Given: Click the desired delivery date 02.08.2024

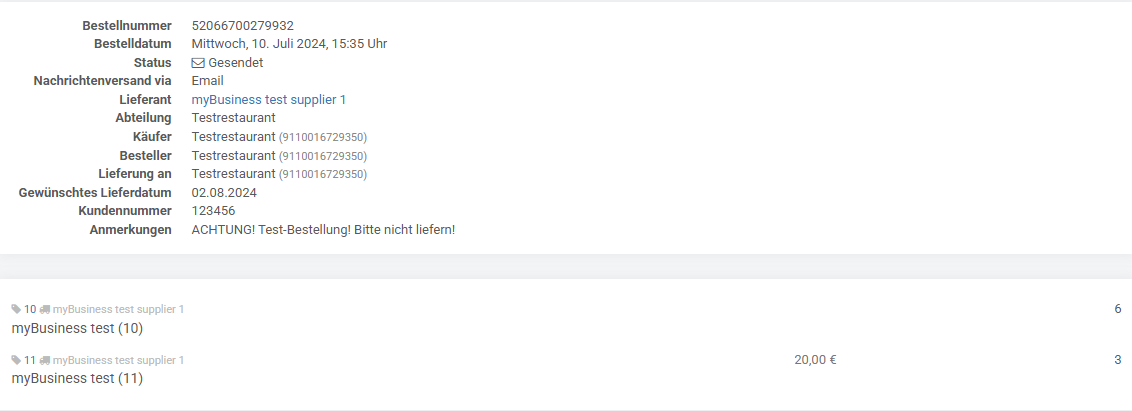Looking at the screenshot, I should (x=224, y=193).
